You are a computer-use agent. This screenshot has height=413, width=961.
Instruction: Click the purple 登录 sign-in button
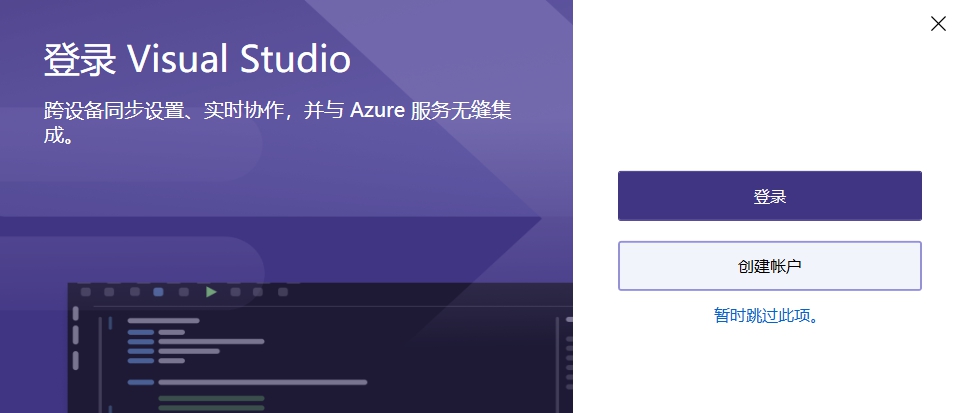(769, 196)
